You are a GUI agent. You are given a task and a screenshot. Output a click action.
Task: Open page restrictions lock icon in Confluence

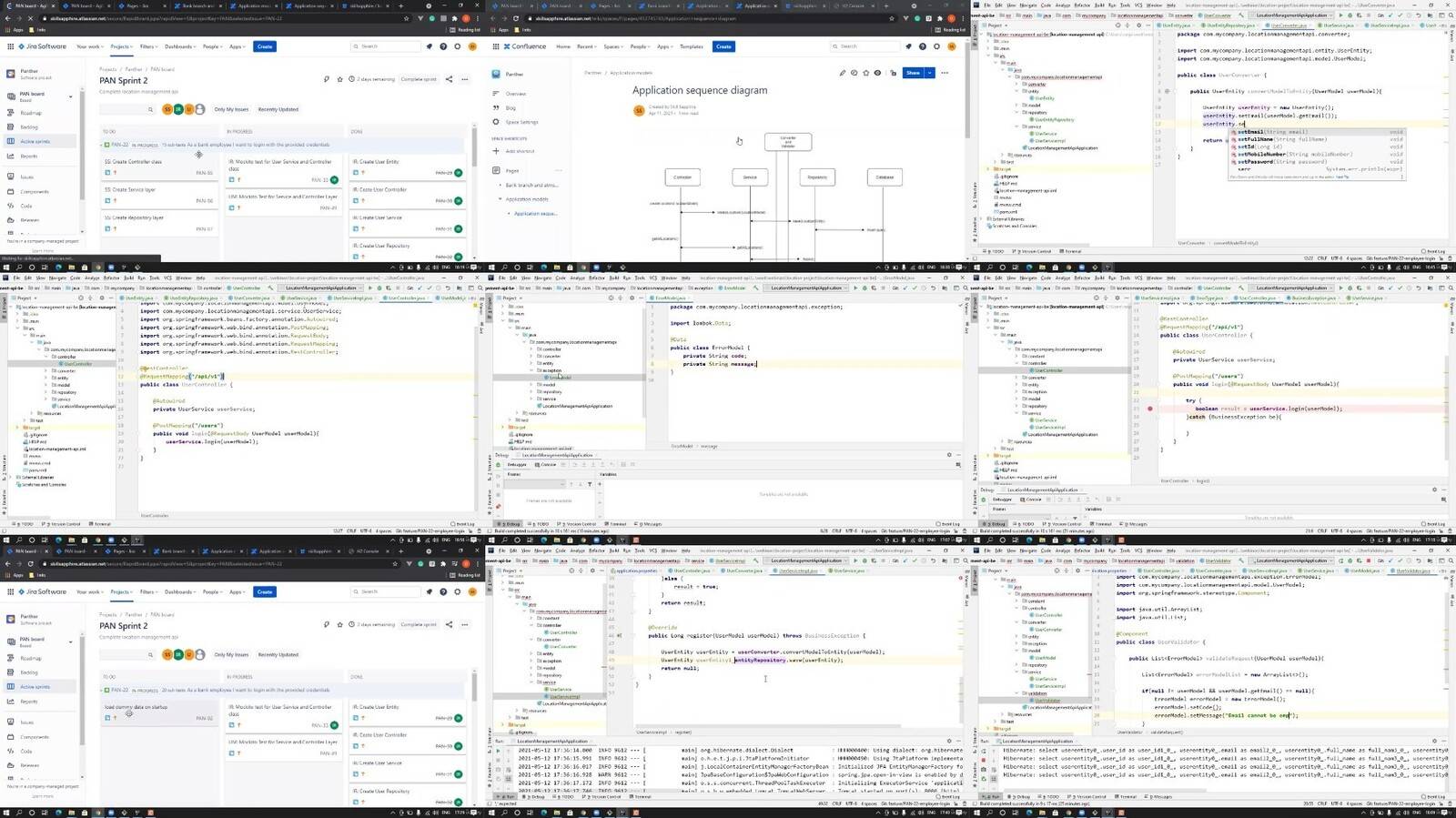coord(893,73)
